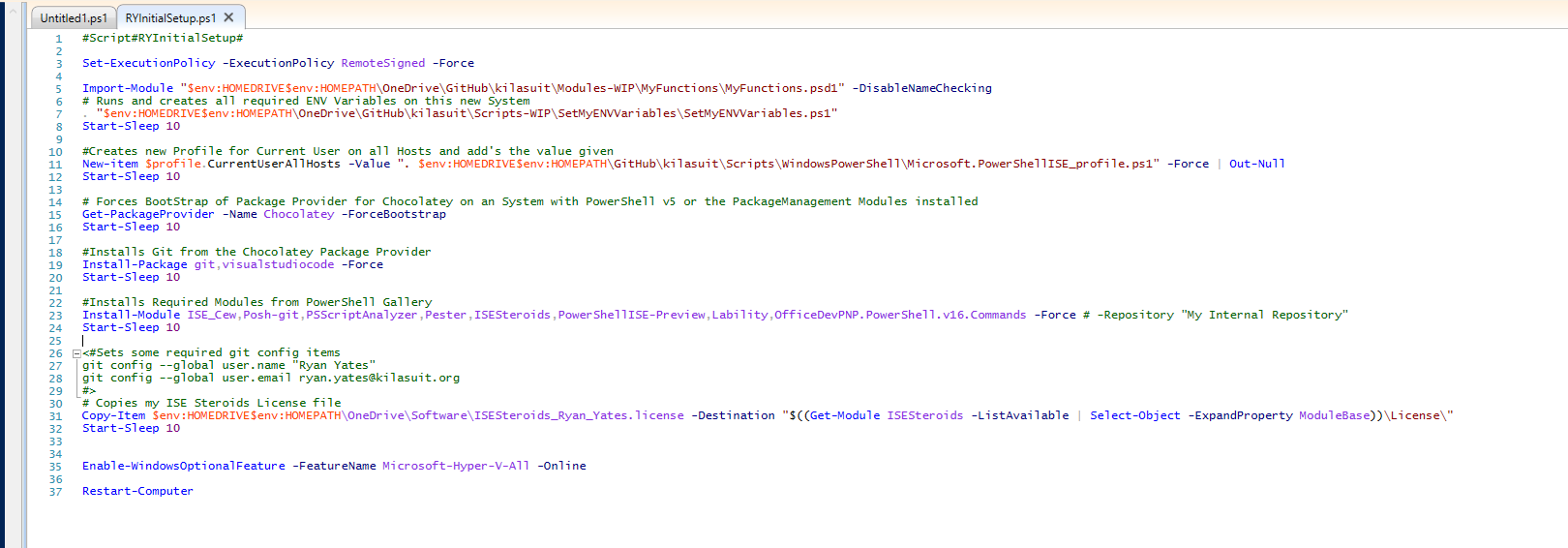This screenshot has height=548, width=1568.
Task: Click the New-item command on line 11
Action: (110, 164)
